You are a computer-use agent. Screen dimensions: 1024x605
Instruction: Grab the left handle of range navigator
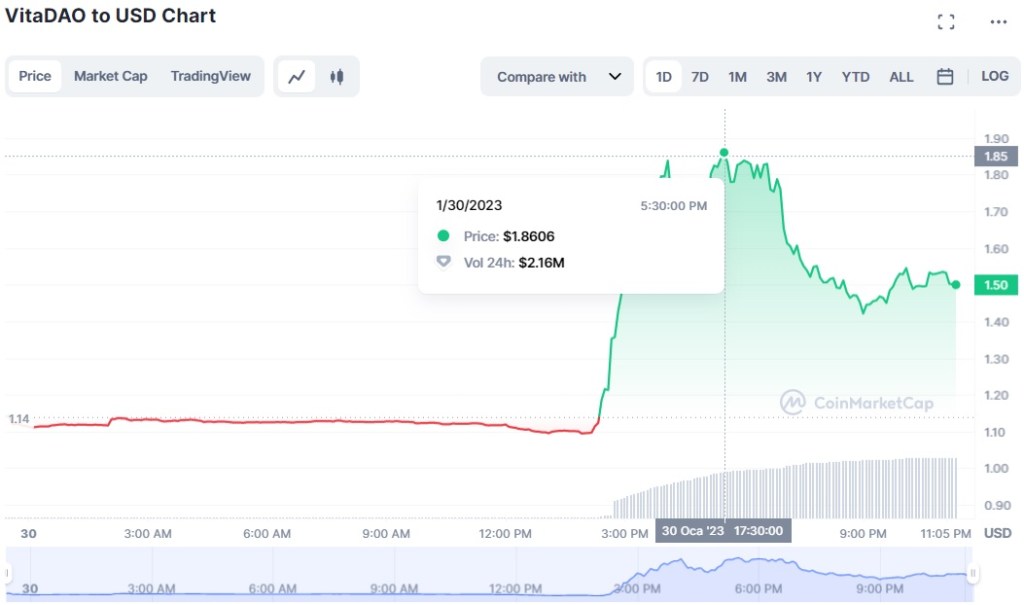click(x=7, y=574)
